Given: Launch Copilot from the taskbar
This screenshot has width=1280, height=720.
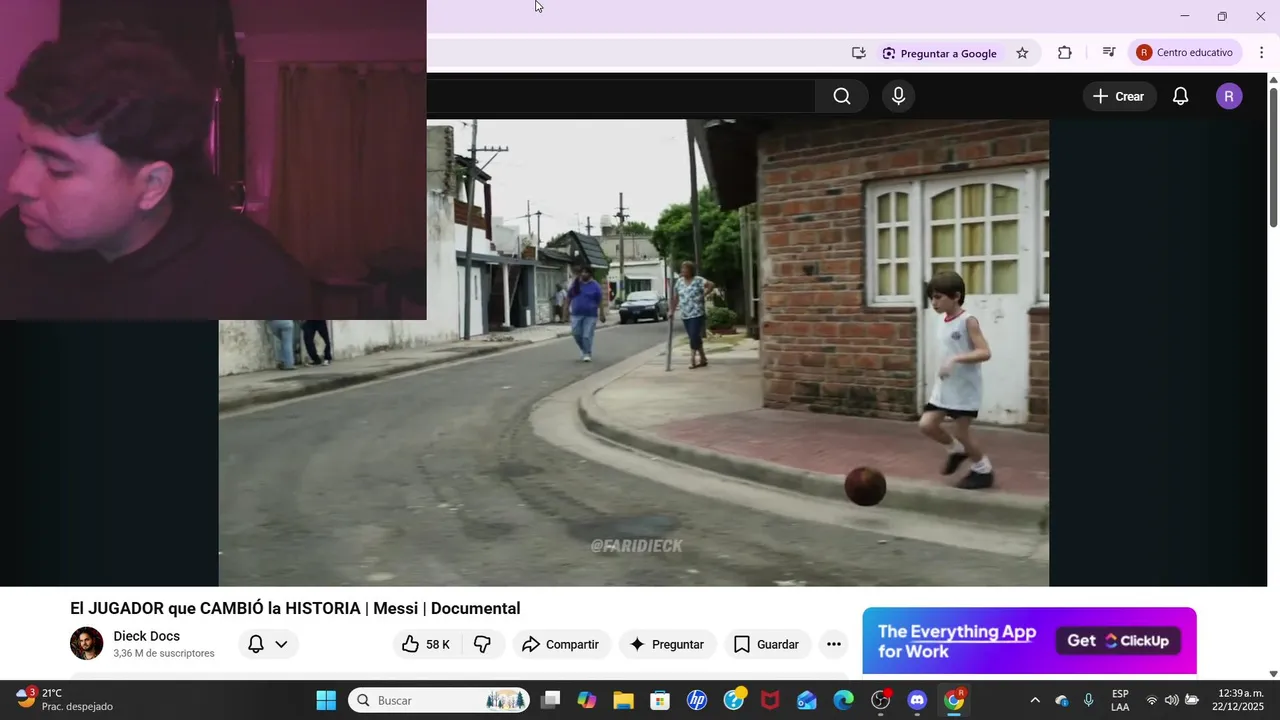Looking at the screenshot, I should [x=587, y=700].
